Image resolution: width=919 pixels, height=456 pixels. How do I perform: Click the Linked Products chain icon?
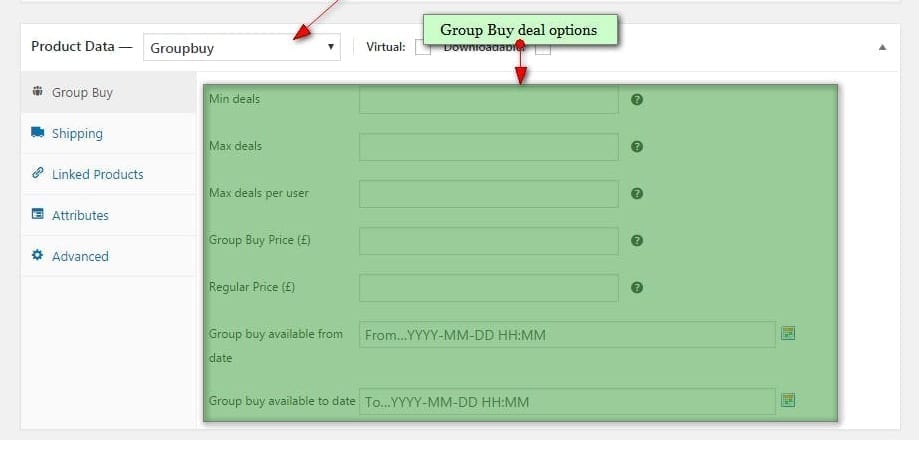pyautogui.click(x=38, y=173)
